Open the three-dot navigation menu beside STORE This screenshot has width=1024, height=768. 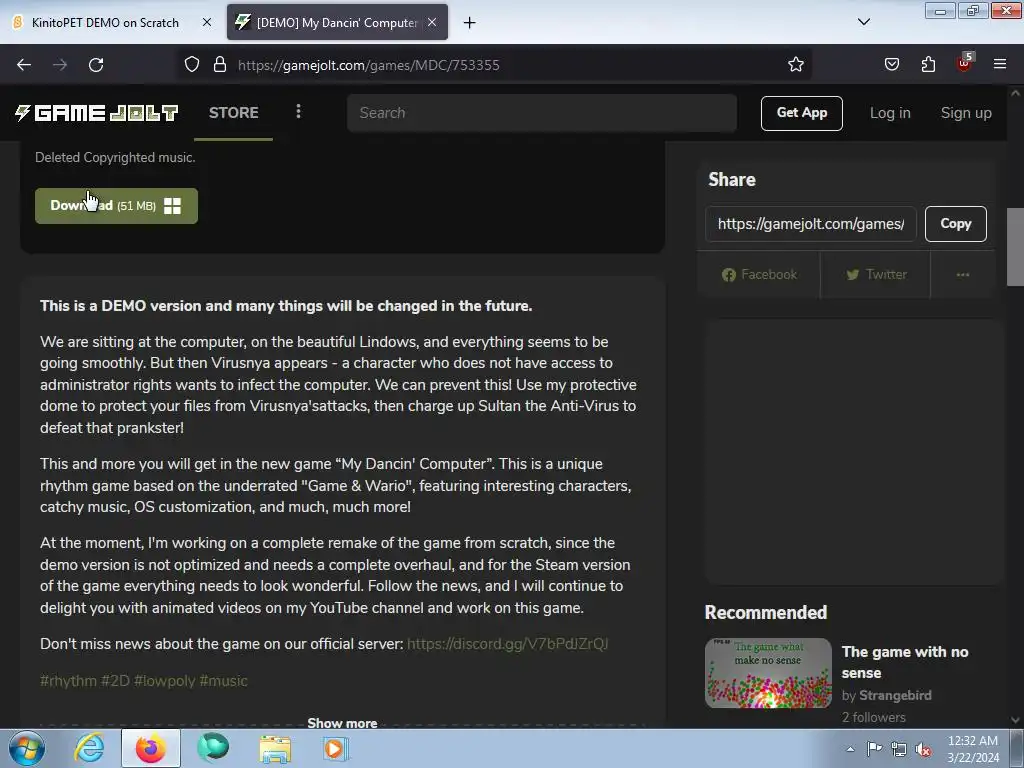pyautogui.click(x=298, y=112)
